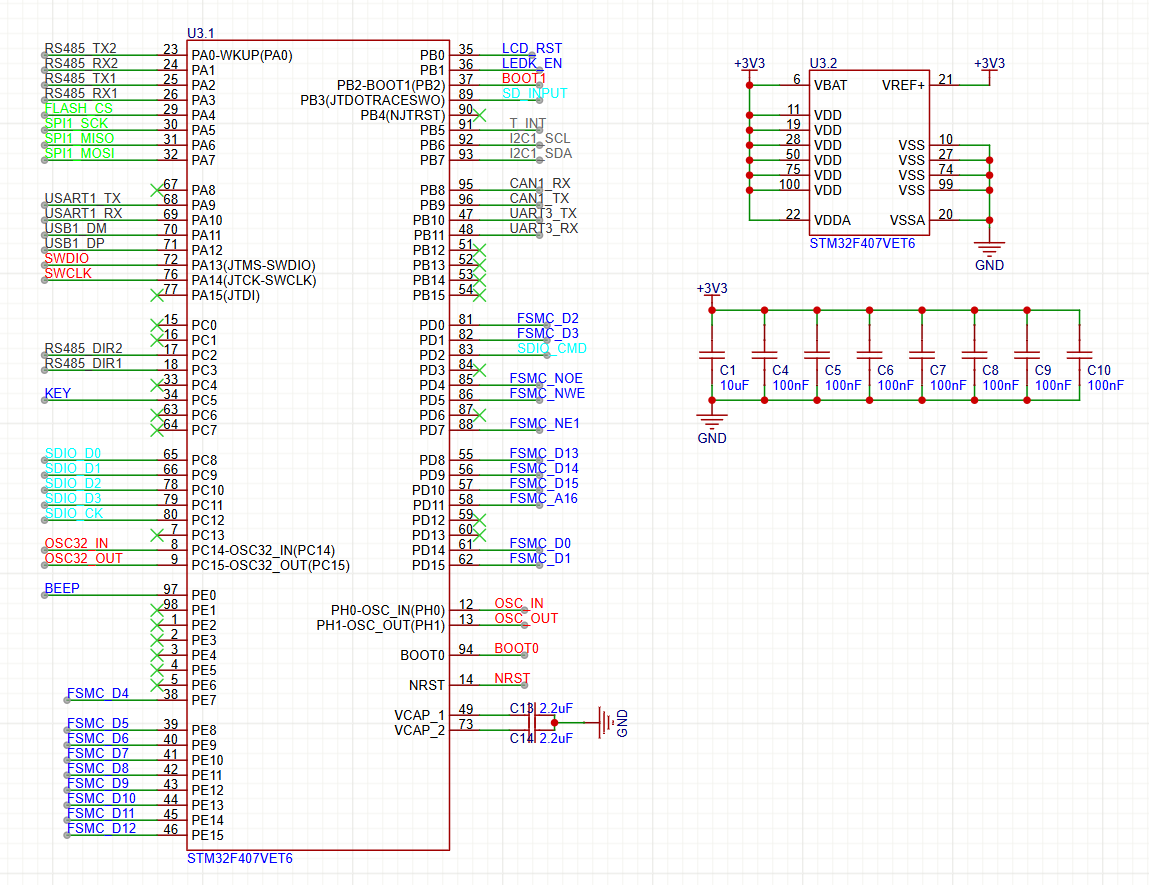Screen dimensions: 1149x885
Task: Select capacitor C10 symbol
Action: (x=1080, y=355)
